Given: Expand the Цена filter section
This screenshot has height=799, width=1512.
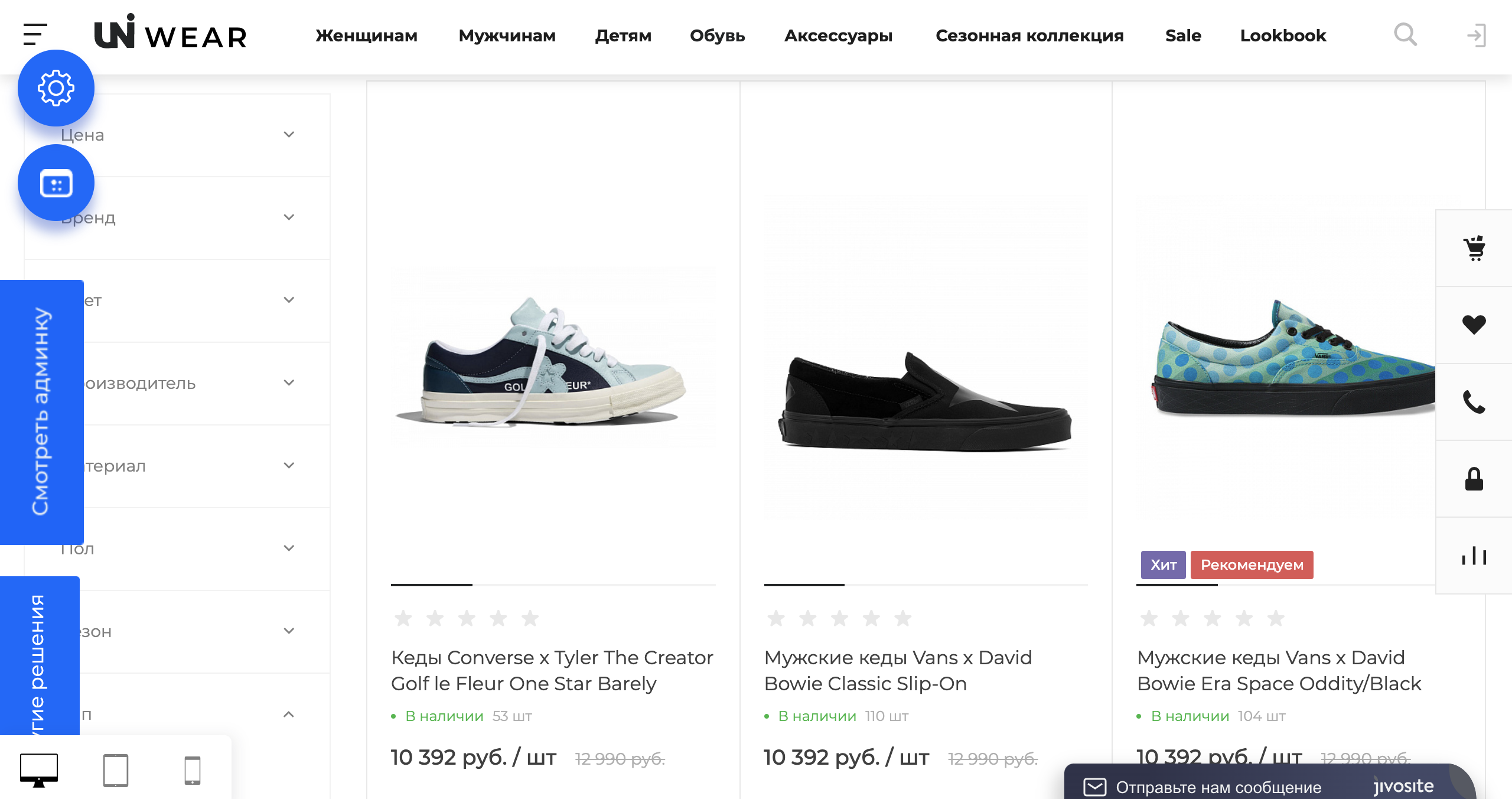Looking at the screenshot, I should point(177,135).
